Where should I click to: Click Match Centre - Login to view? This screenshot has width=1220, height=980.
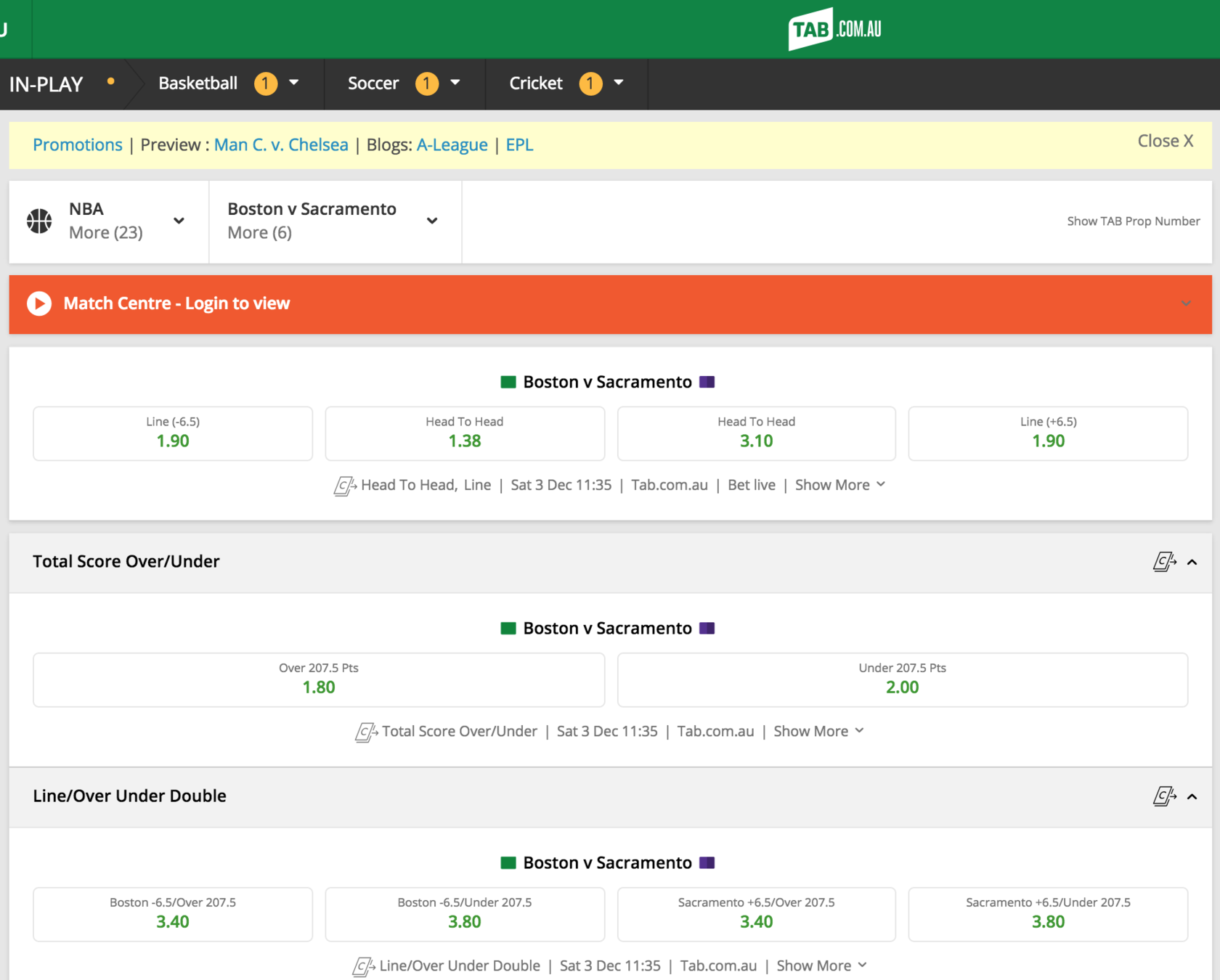pos(176,303)
